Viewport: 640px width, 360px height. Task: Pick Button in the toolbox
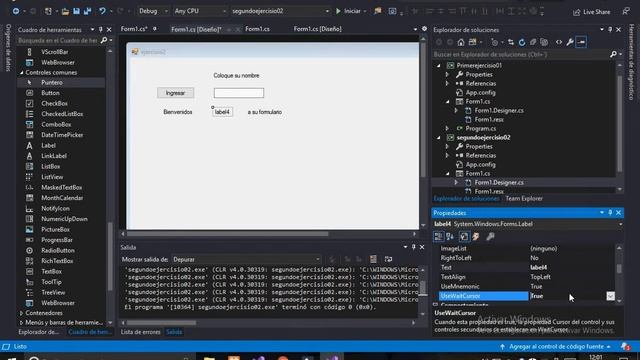[50, 93]
